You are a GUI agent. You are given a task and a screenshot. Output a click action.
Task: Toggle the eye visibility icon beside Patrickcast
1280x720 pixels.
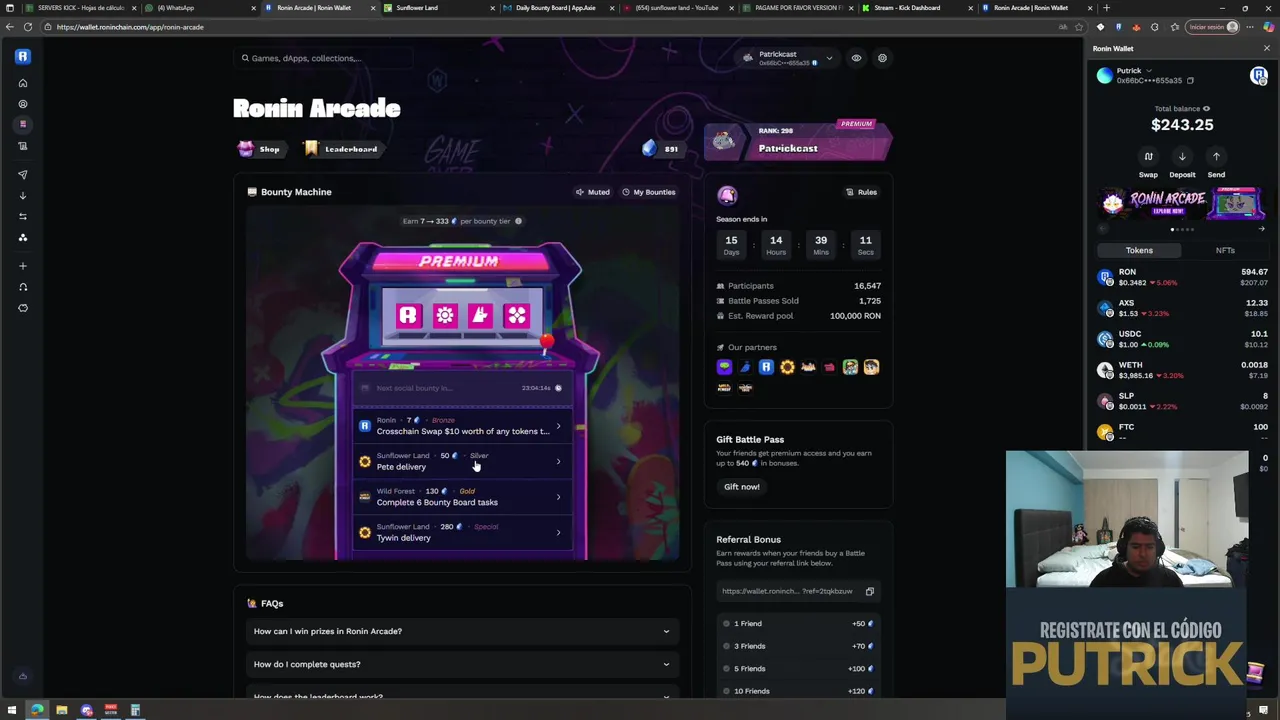pyautogui.click(x=856, y=58)
